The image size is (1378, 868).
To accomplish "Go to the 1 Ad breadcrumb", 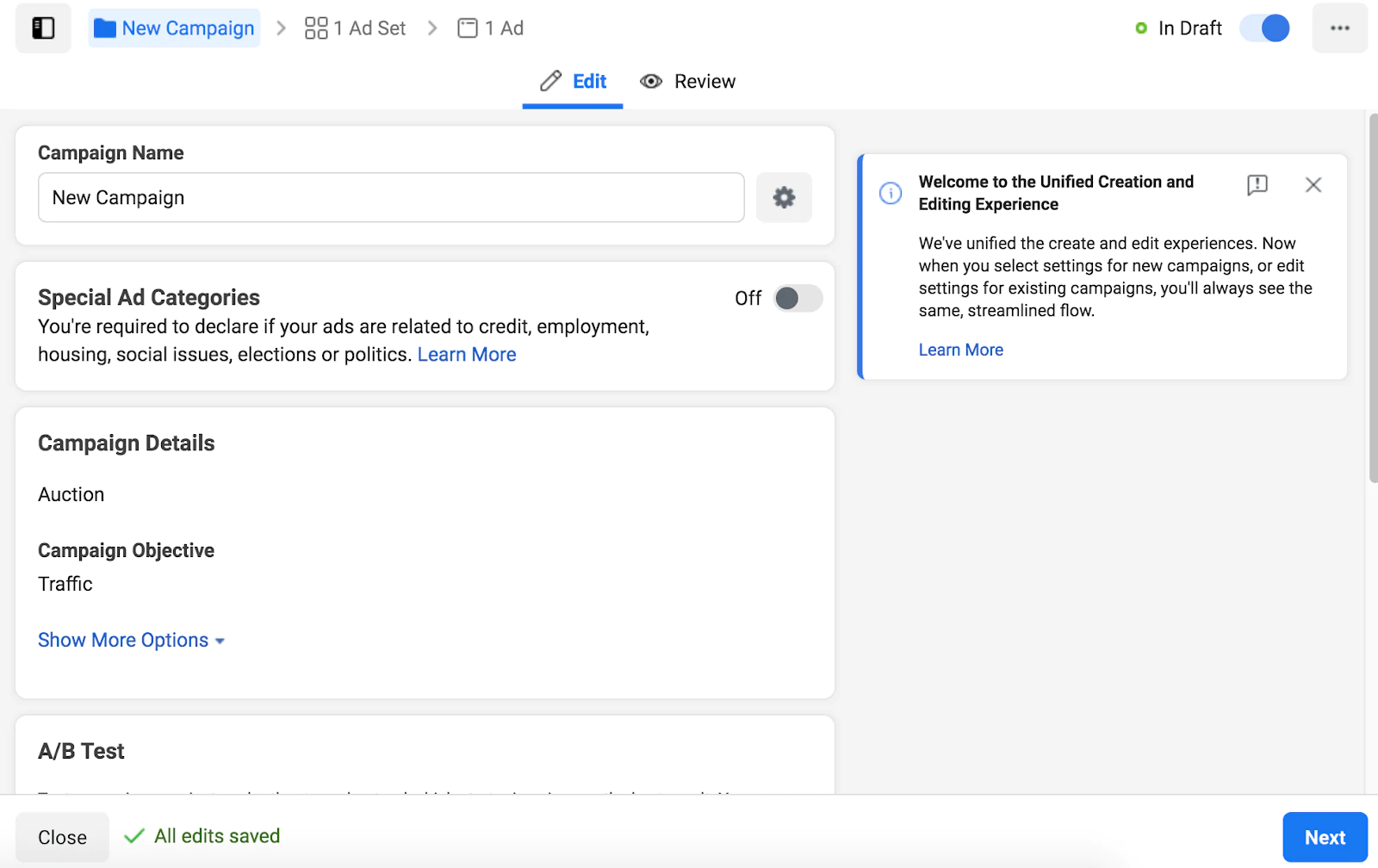I will click(x=491, y=28).
